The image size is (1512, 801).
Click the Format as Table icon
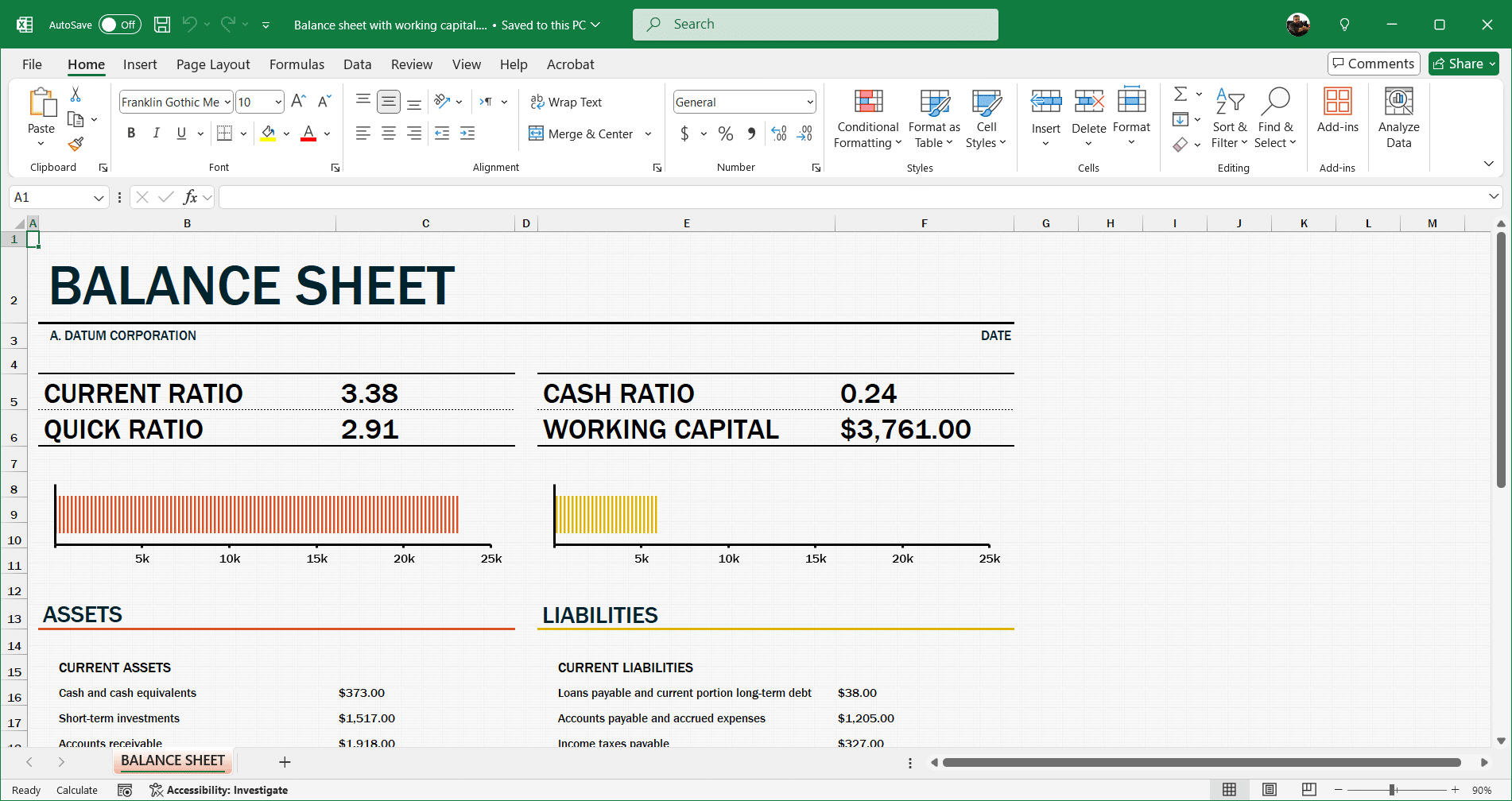(933, 119)
